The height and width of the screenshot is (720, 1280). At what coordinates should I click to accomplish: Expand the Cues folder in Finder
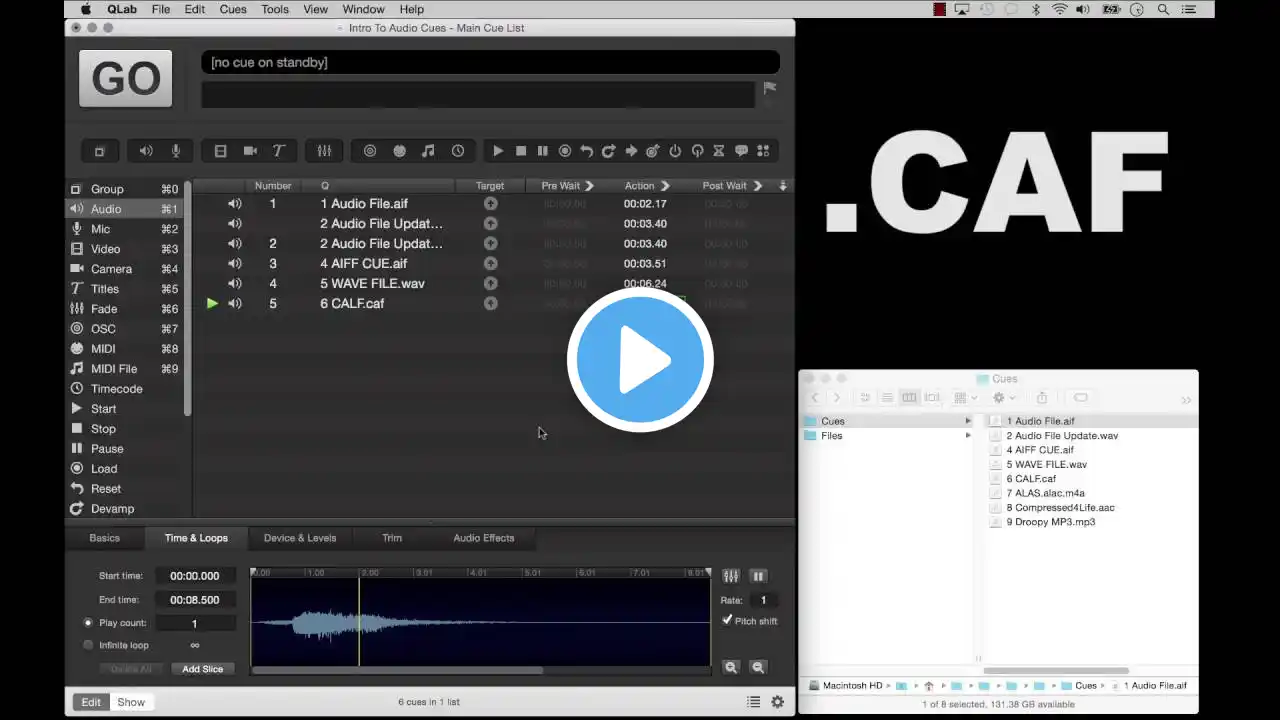(x=967, y=421)
